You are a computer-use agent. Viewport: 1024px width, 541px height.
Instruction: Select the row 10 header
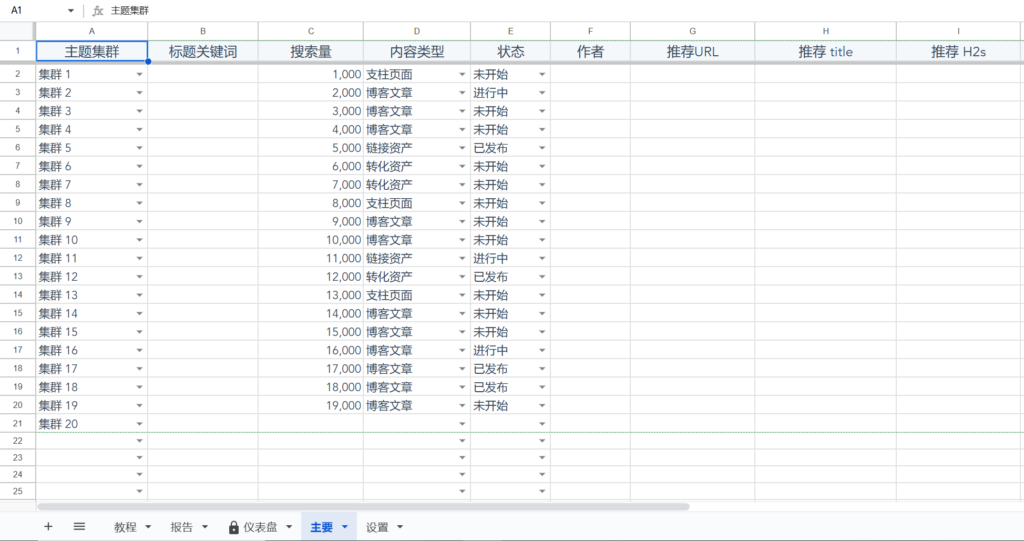tap(17, 221)
